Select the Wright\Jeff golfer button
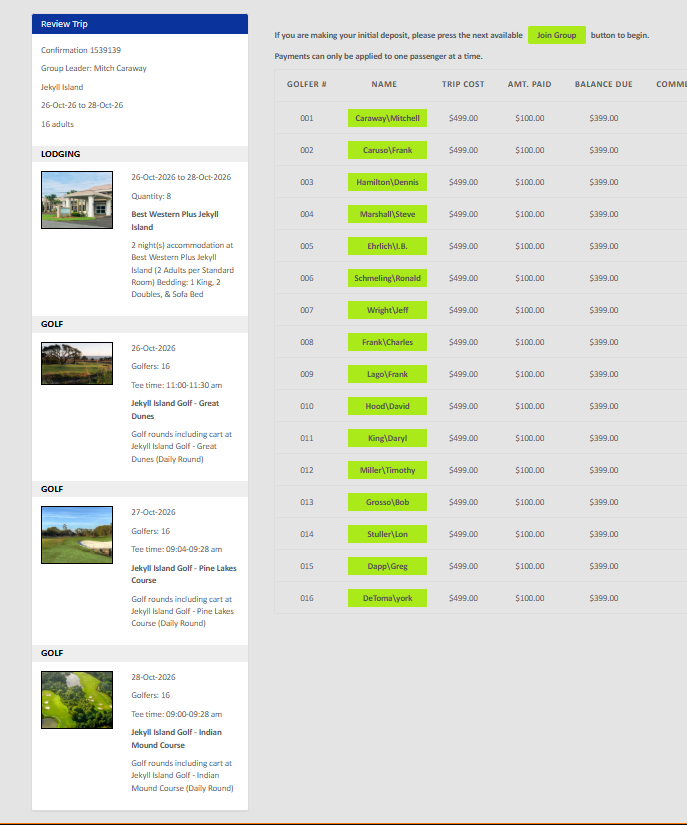Image resolution: width=687 pixels, height=825 pixels. click(387, 310)
